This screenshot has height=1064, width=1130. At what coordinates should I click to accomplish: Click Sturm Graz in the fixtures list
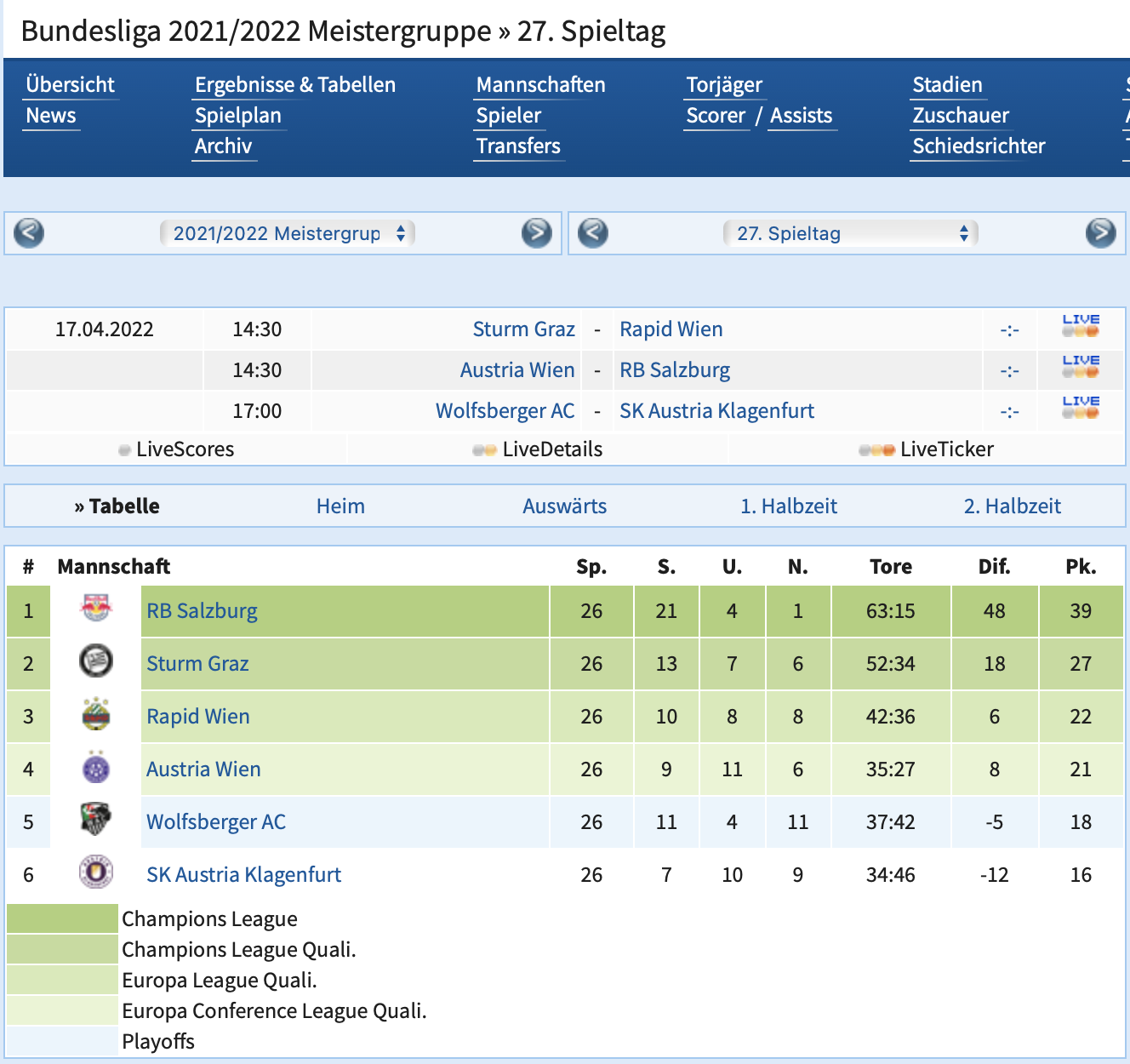click(524, 329)
